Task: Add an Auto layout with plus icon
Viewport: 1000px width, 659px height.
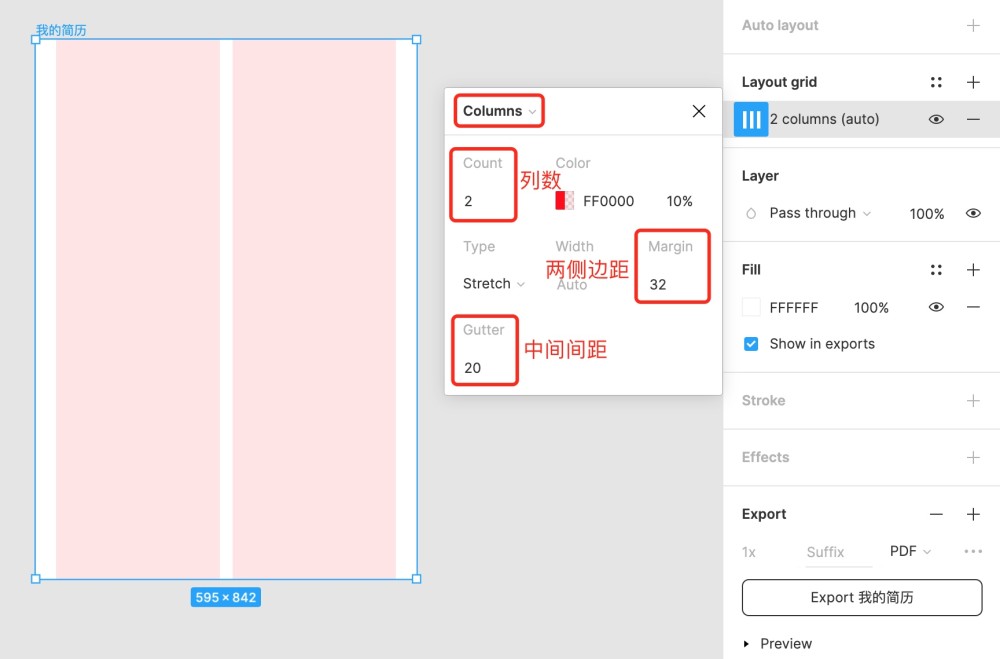Action: [x=973, y=26]
